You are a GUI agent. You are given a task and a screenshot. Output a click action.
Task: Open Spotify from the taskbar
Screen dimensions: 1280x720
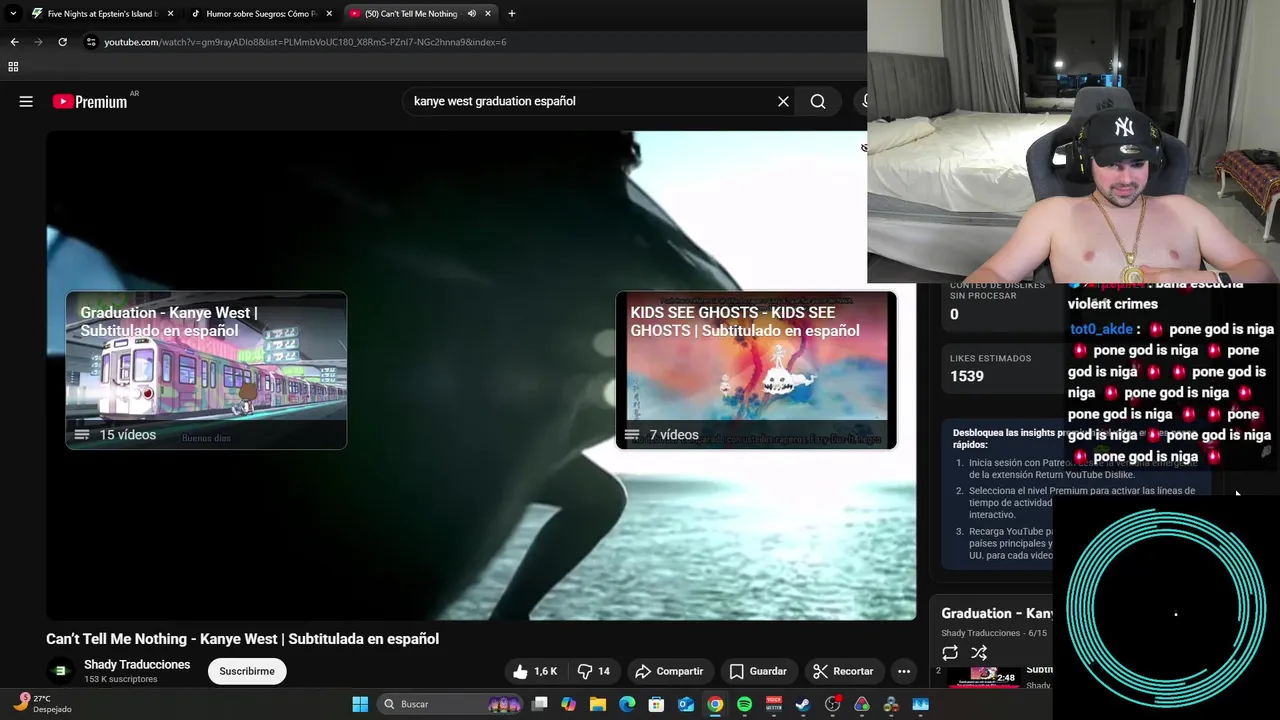point(744,704)
